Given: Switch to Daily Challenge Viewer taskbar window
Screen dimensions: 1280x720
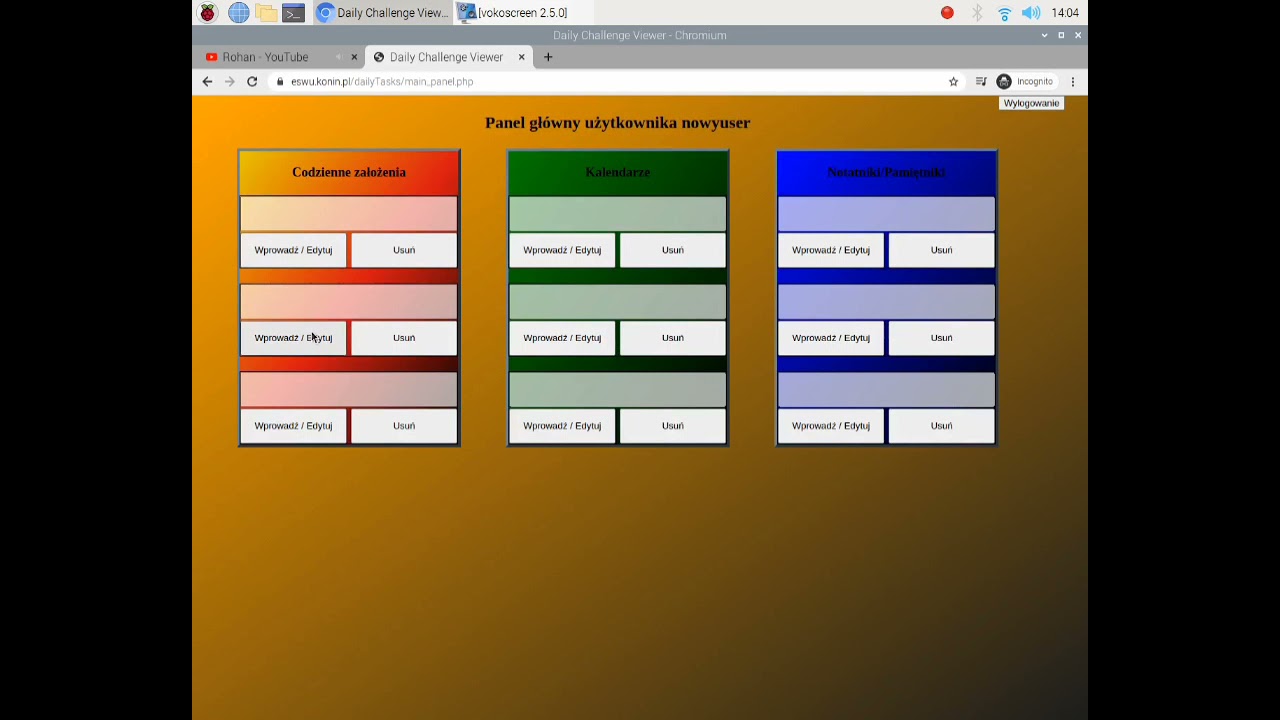Looking at the screenshot, I should (382, 13).
